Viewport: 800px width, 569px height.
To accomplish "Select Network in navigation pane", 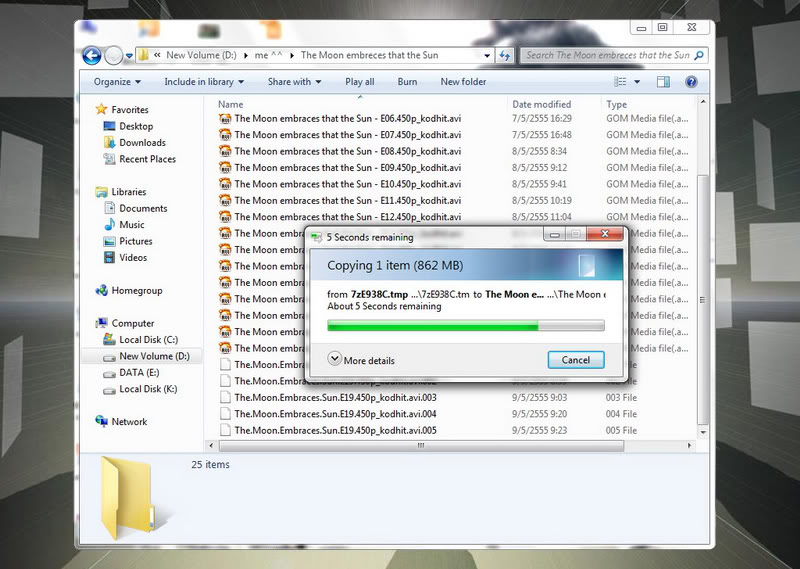I will tap(129, 422).
